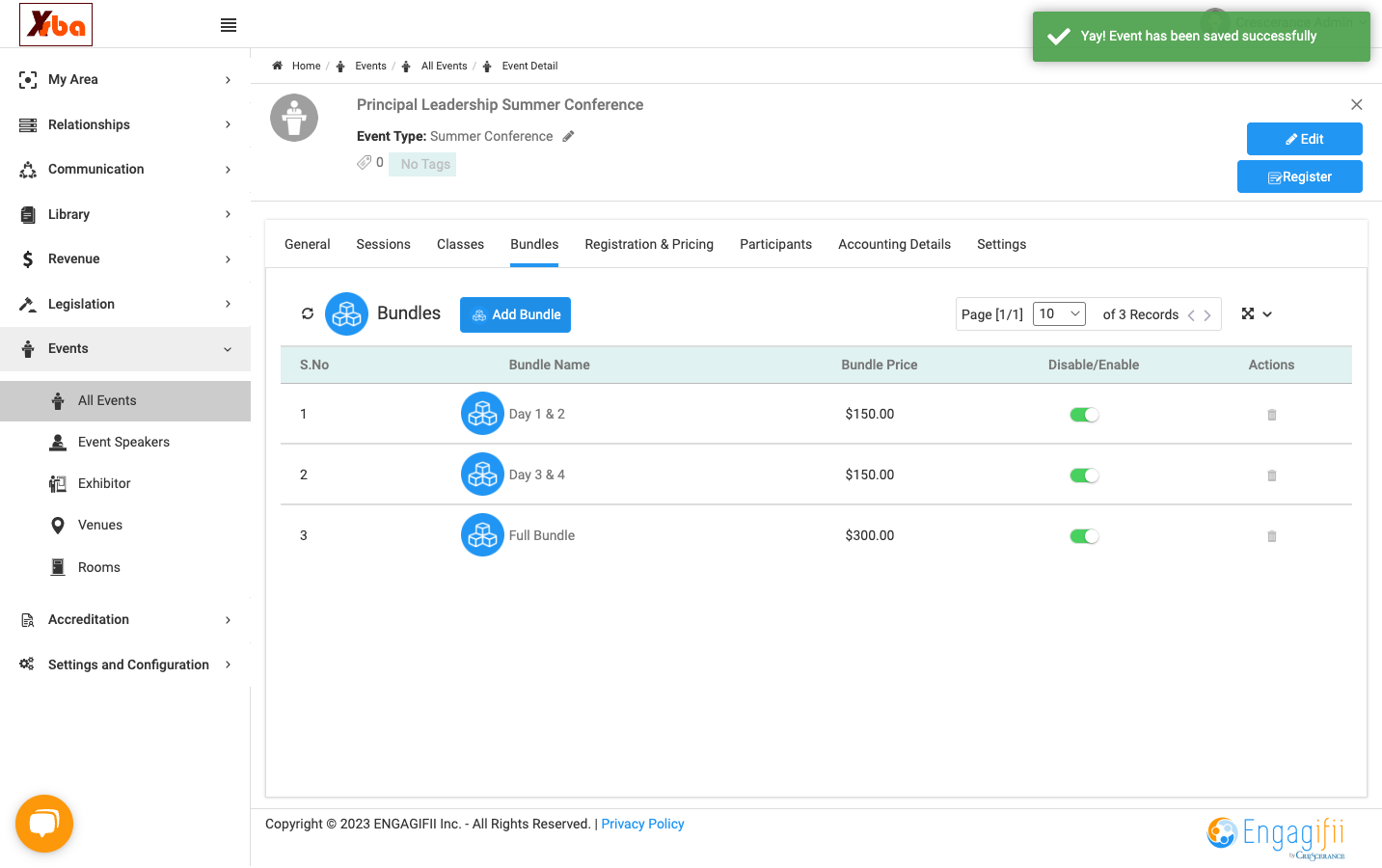Click the tag icon under Event Type
1382x868 pixels.
[x=364, y=162]
